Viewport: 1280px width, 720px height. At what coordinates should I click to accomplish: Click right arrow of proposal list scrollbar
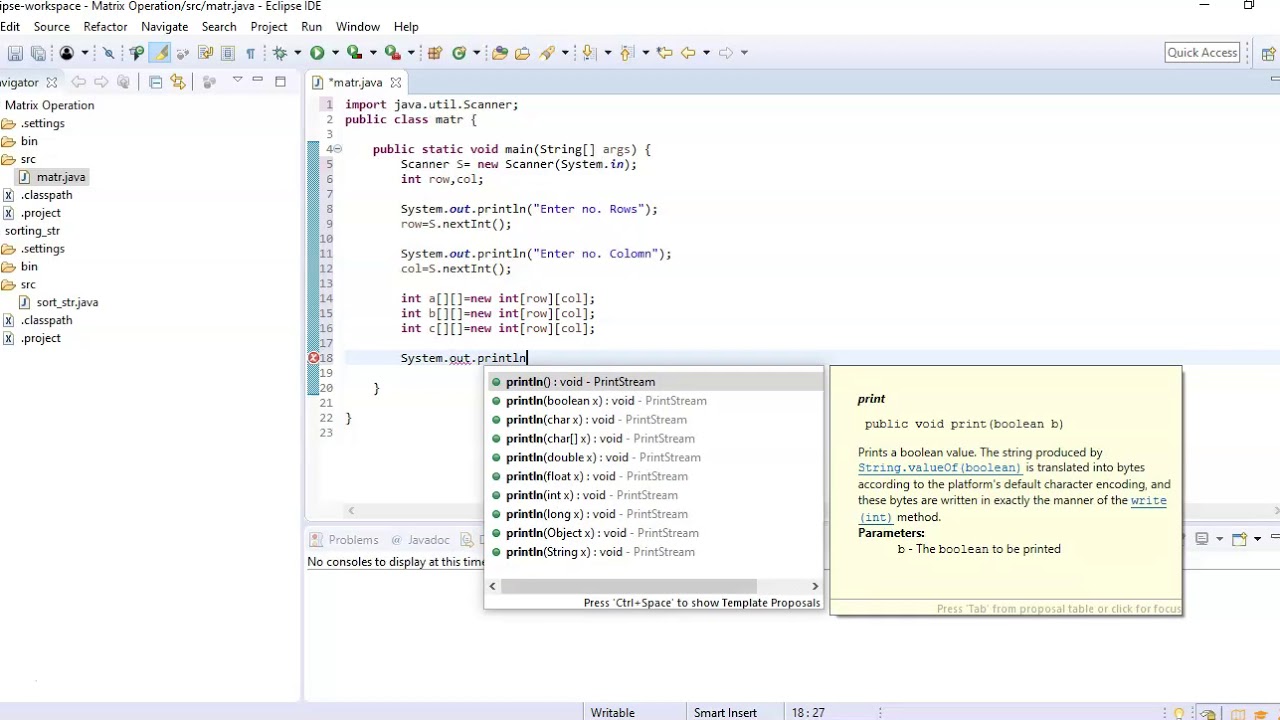pyautogui.click(x=815, y=586)
